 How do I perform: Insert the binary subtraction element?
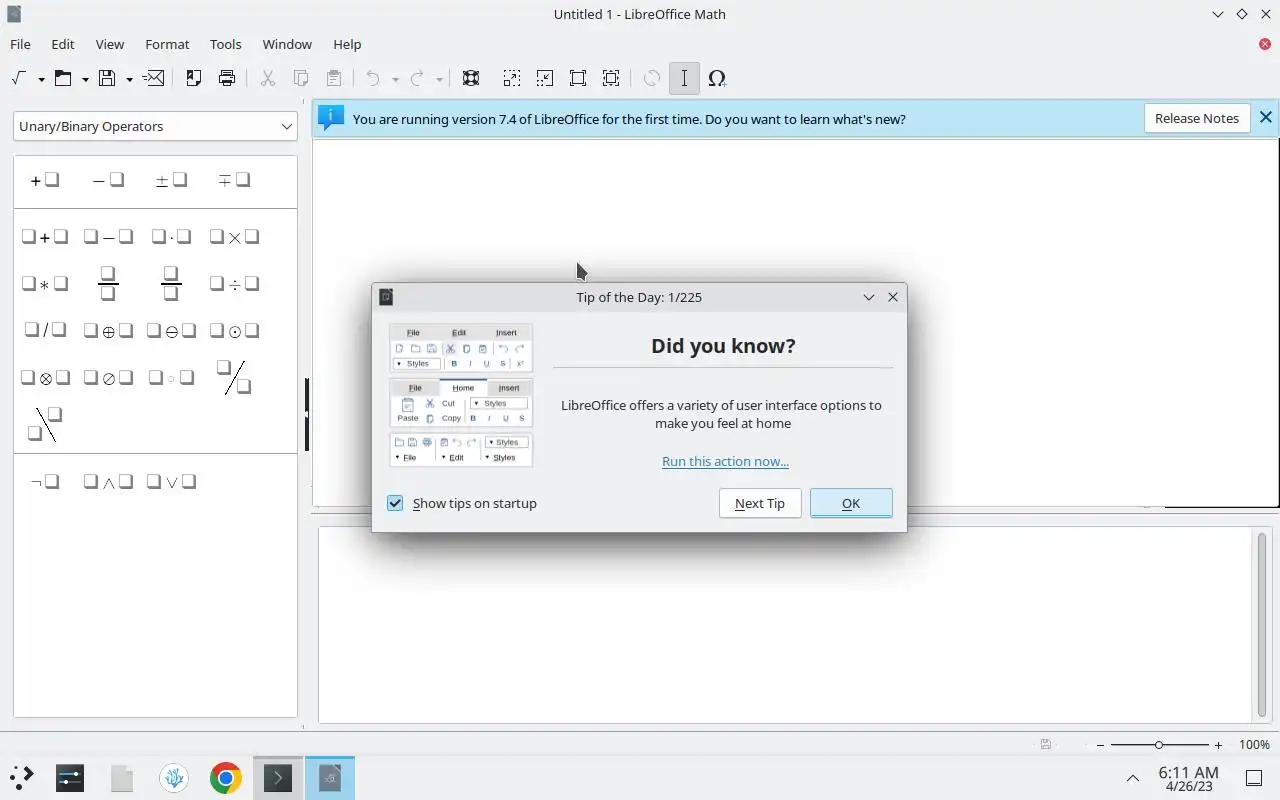[x=108, y=237]
